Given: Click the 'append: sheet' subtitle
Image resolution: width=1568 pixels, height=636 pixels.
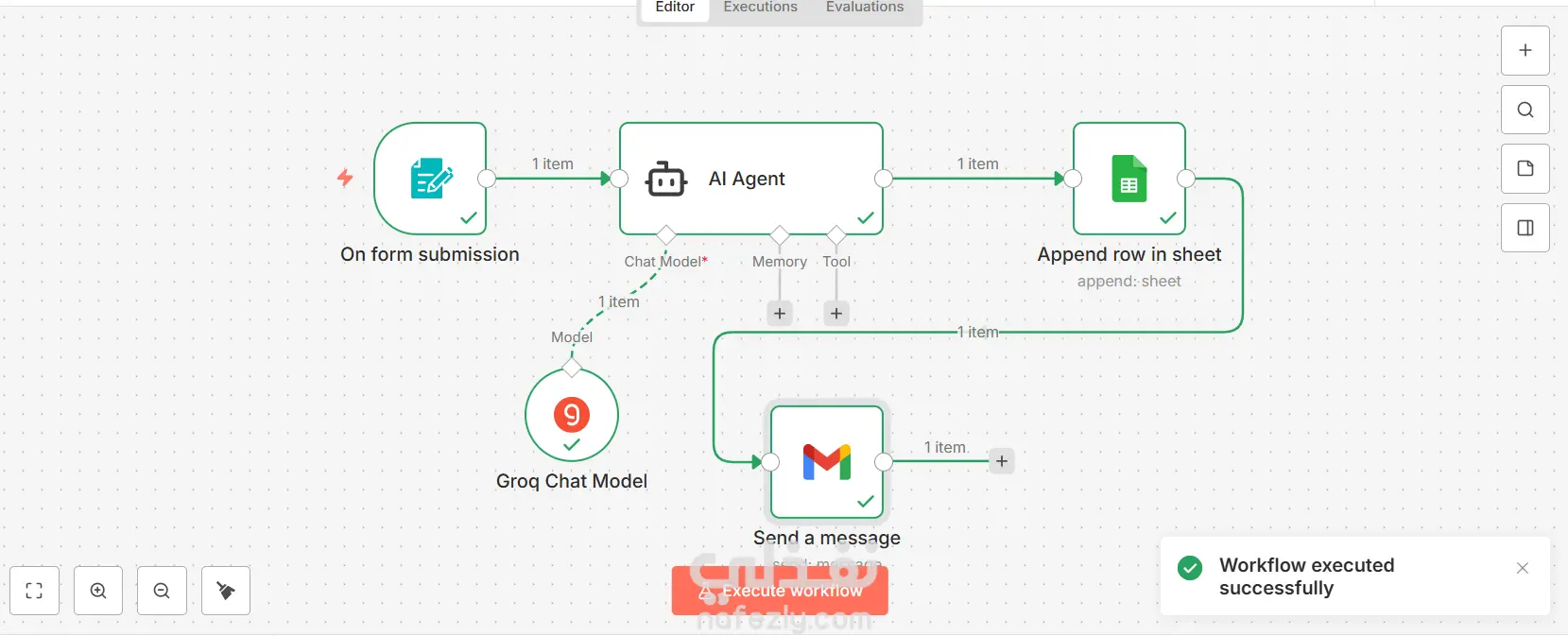Looking at the screenshot, I should coord(1129,282).
